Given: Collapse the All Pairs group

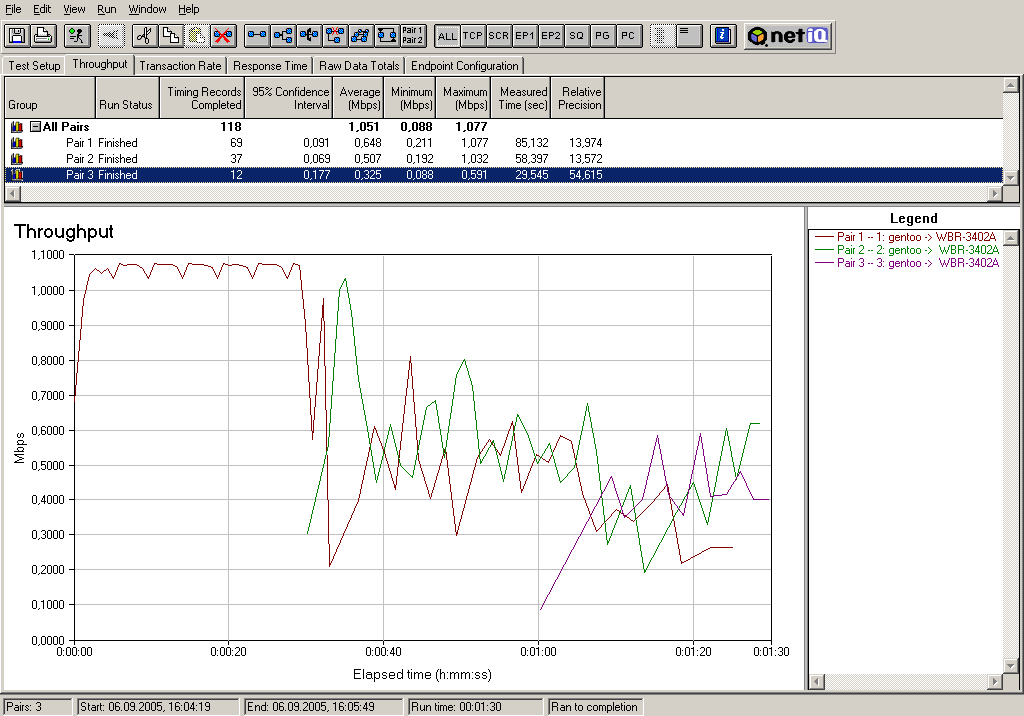Looking at the screenshot, I should pyautogui.click(x=36, y=127).
